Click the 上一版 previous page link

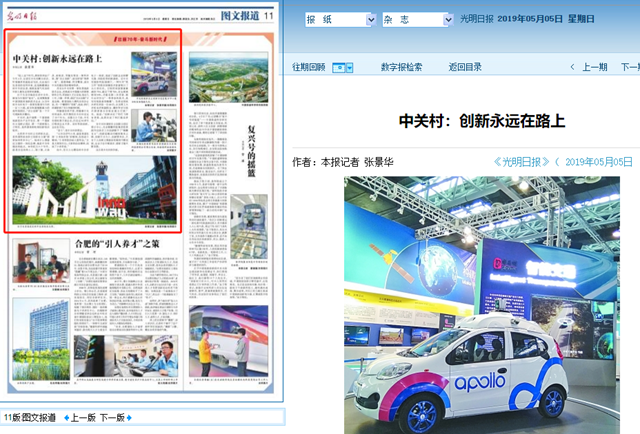(x=84, y=417)
